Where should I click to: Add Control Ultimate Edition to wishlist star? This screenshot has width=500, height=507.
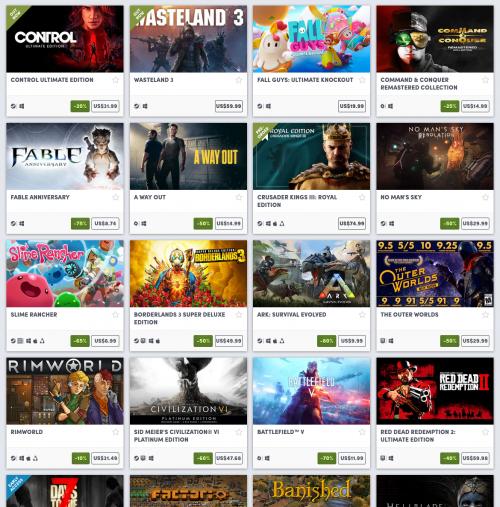pos(115,80)
